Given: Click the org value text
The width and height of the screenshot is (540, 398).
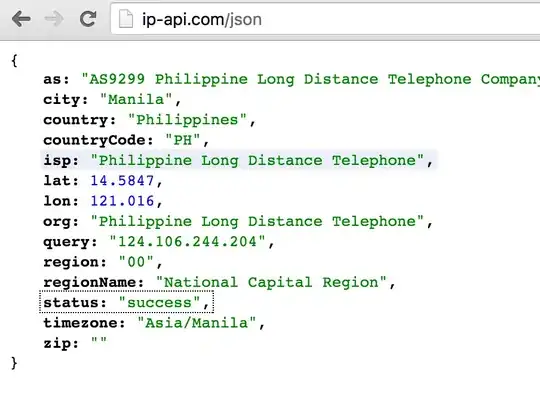Looking at the screenshot, I should click(x=257, y=221).
